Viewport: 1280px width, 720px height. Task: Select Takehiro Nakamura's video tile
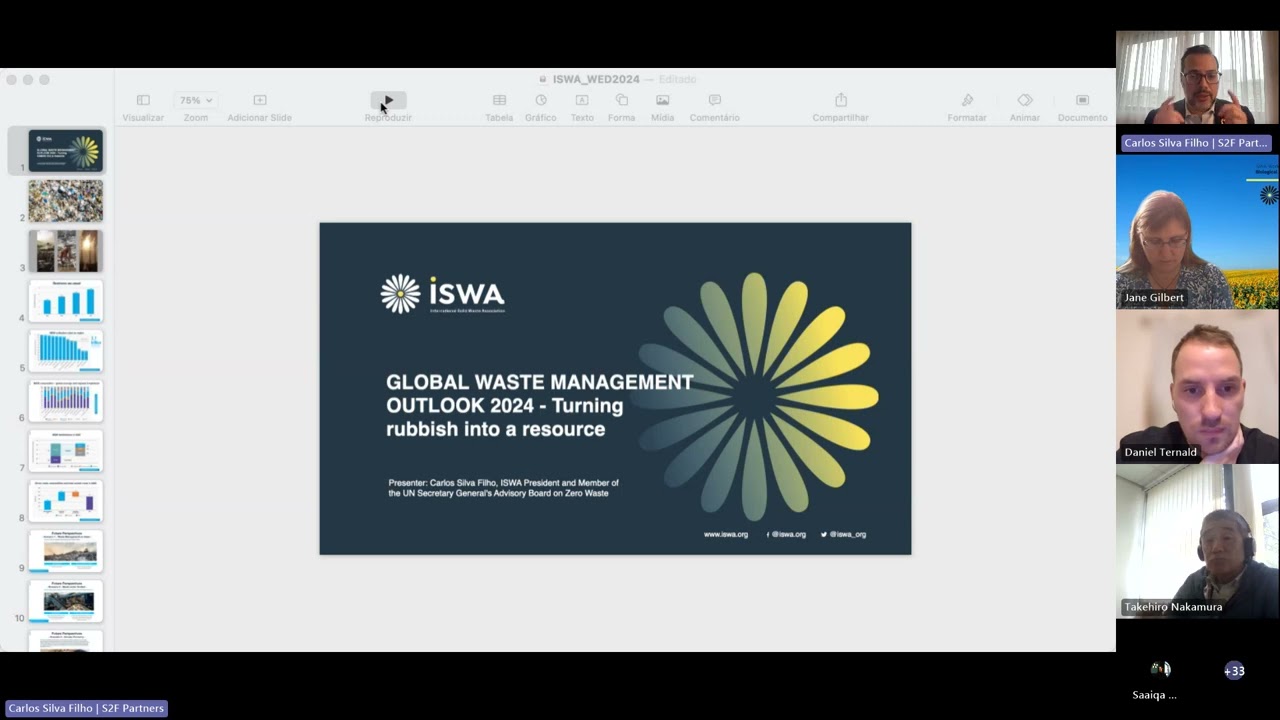click(1197, 541)
